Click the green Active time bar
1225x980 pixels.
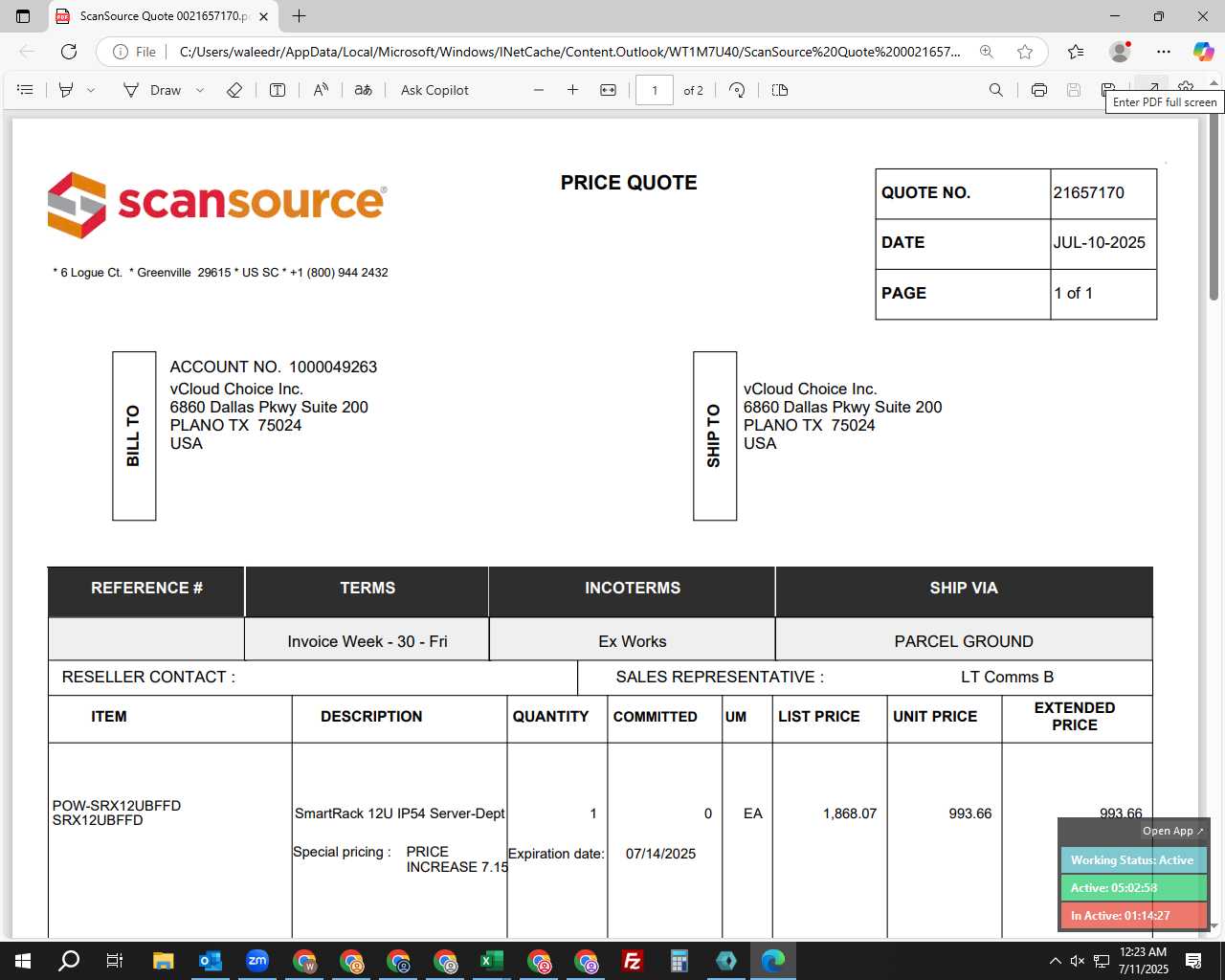(1133, 887)
